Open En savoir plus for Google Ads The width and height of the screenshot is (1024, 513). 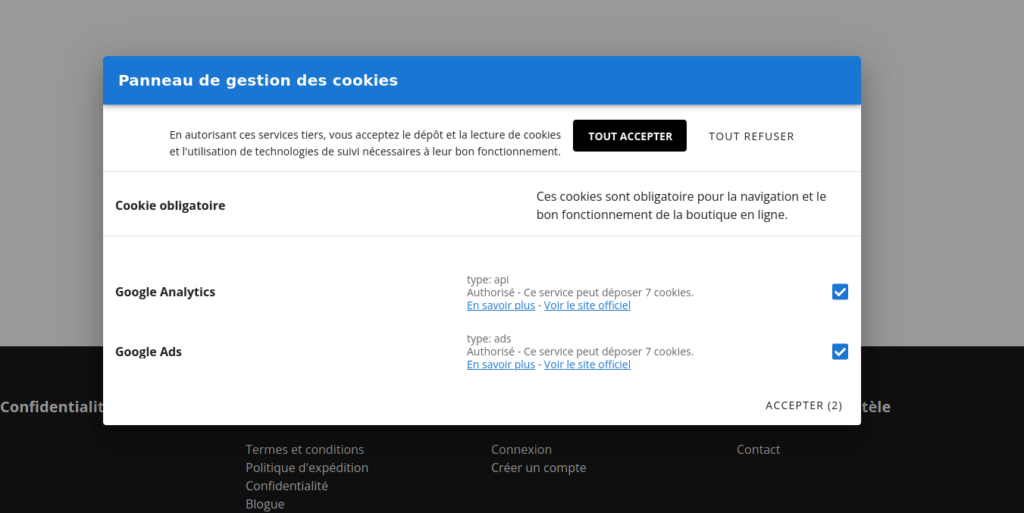500,365
